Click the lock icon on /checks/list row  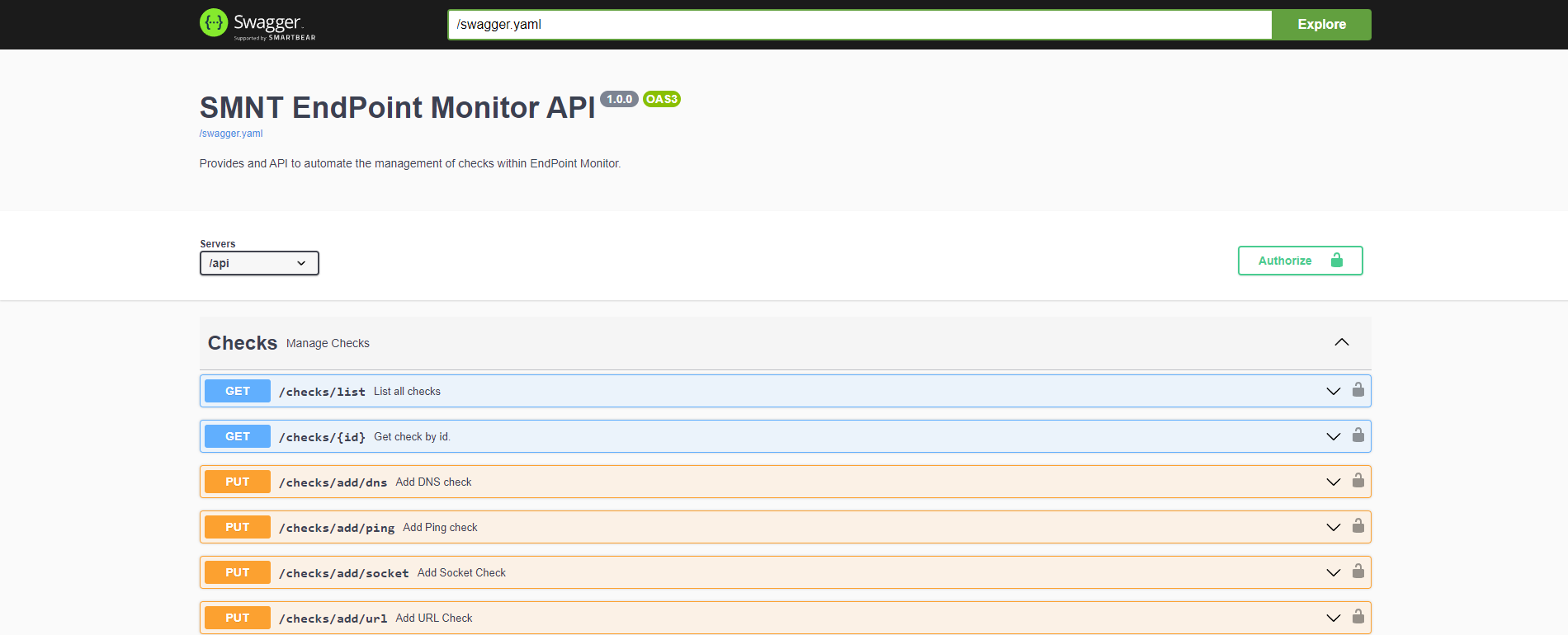pos(1358,390)
